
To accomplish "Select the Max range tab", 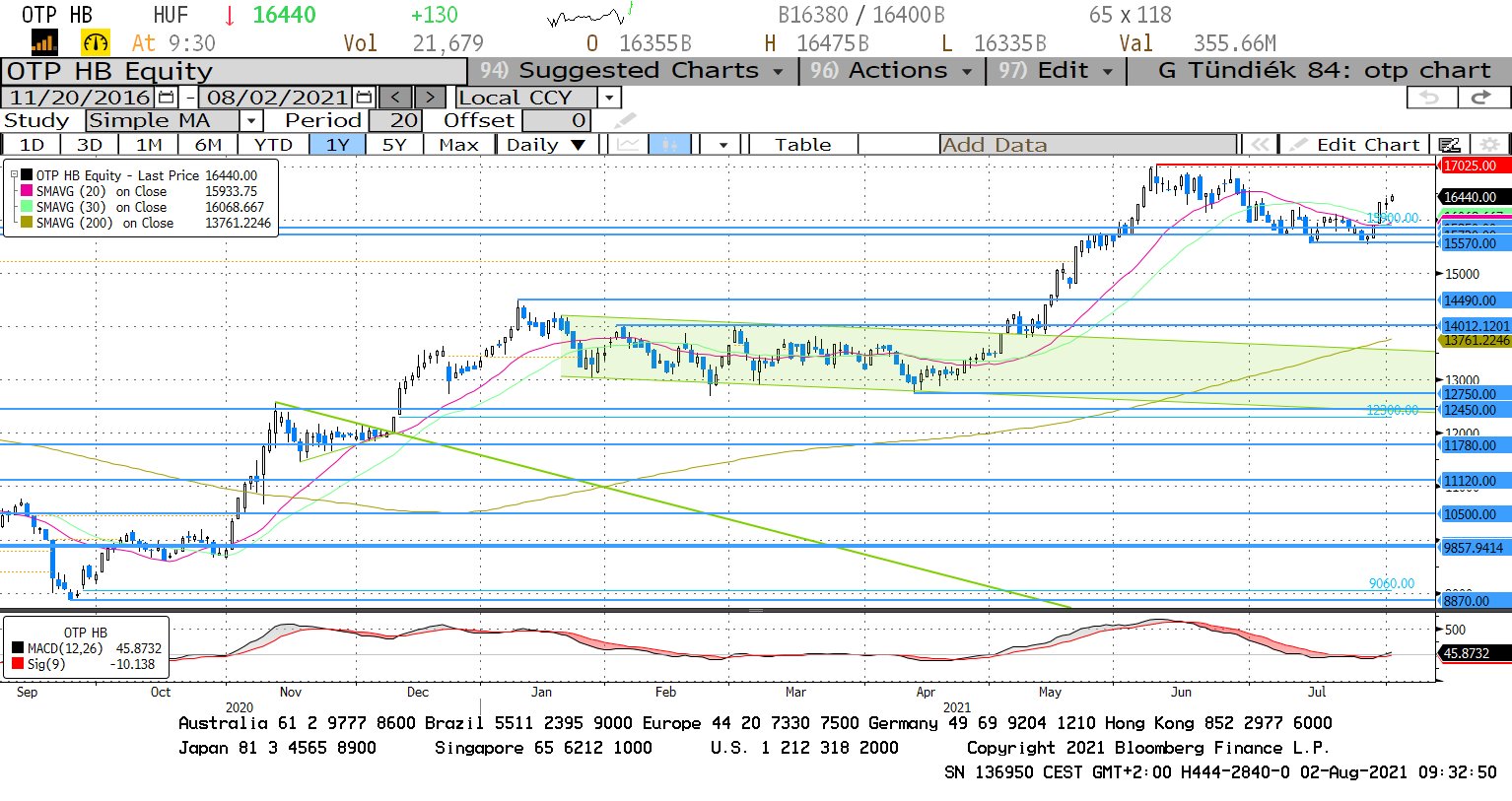I will (x=458, y=144).
